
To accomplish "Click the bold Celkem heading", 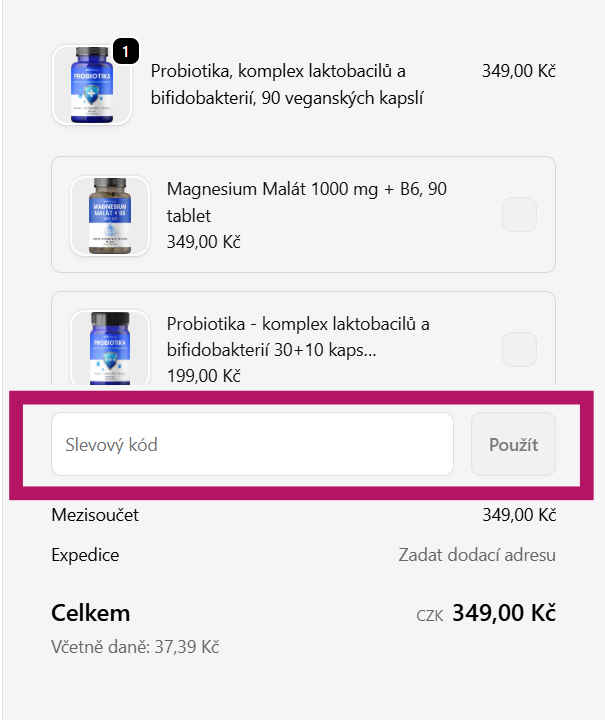I will tap(91, 613).
